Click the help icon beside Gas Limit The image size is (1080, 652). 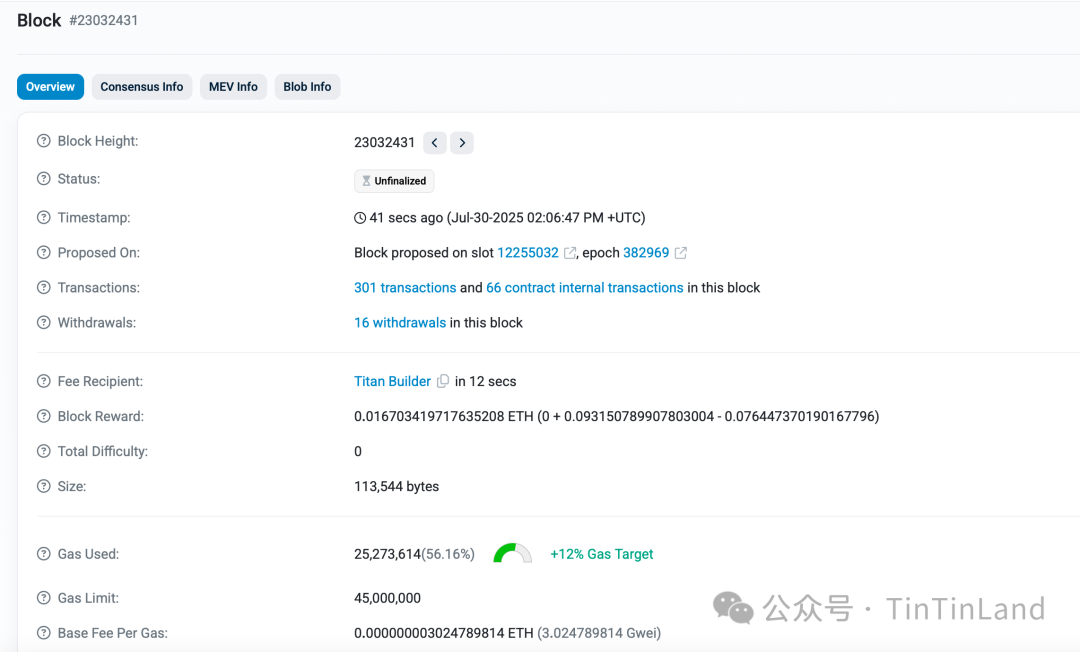point(43,598)
